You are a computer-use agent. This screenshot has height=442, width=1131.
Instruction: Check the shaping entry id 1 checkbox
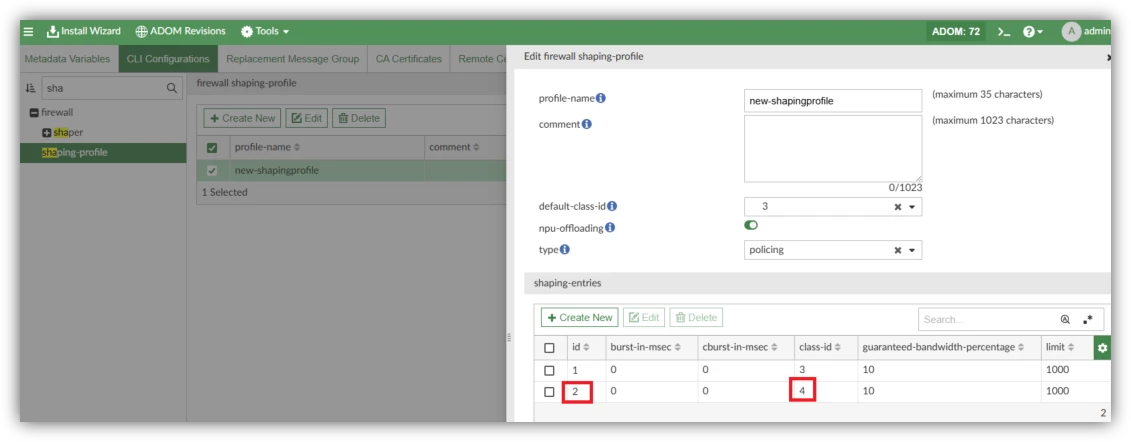550,371
